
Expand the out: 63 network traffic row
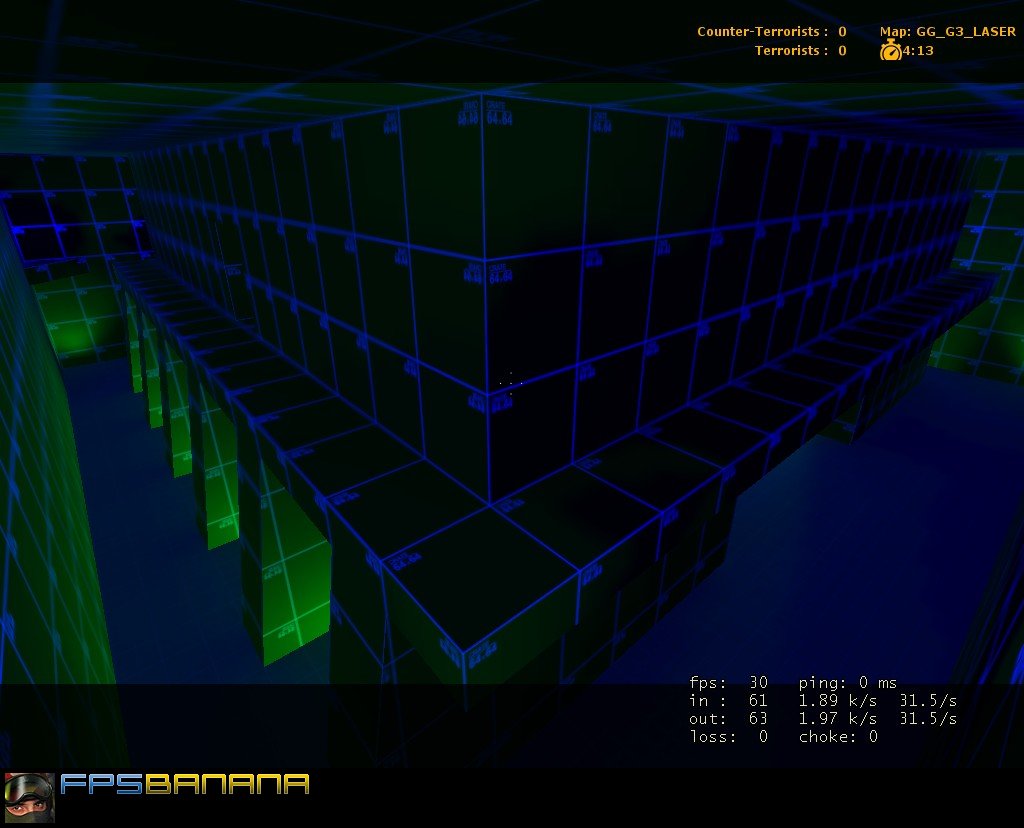727,718
